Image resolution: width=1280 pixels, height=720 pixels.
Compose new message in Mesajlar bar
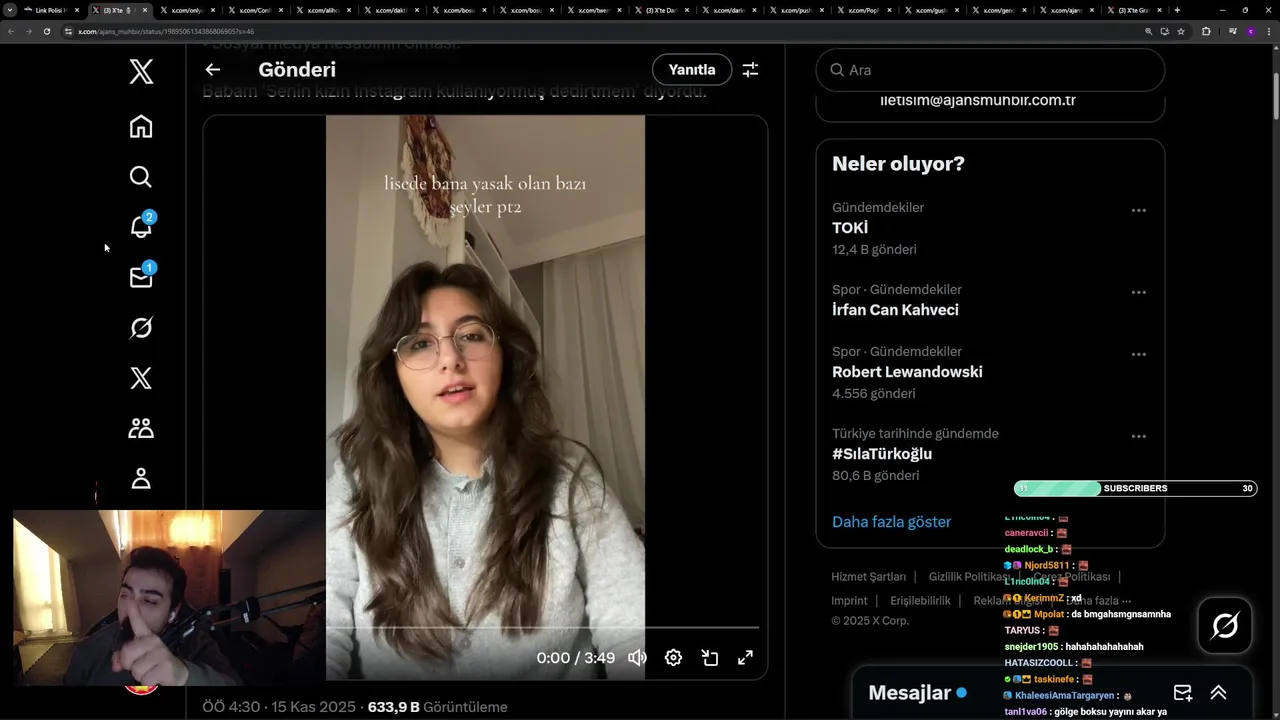tap(1183, 692)
